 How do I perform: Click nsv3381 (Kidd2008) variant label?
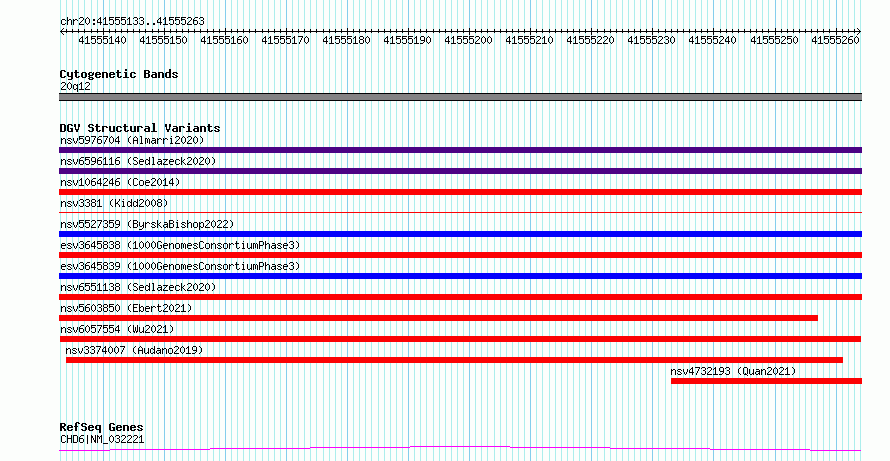[114, 203]
